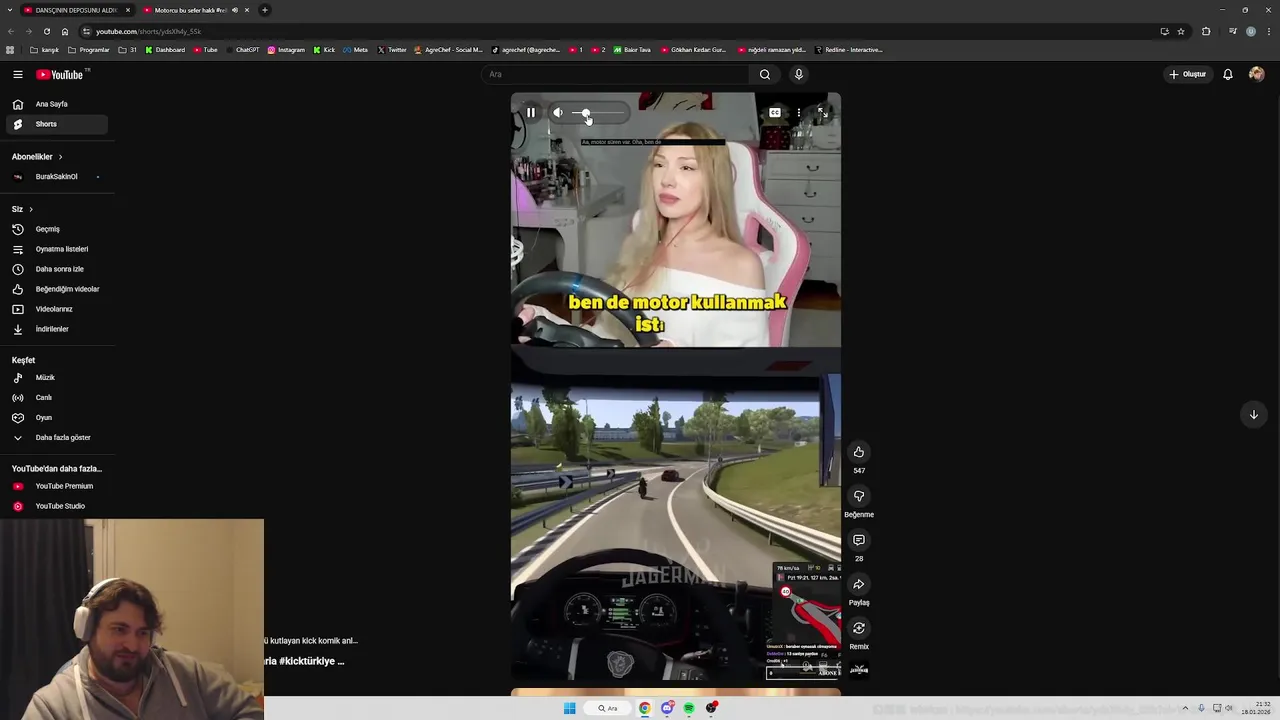Open Videolarınız in sidebar
This screenshot has width=1280, height=720.
56,309
